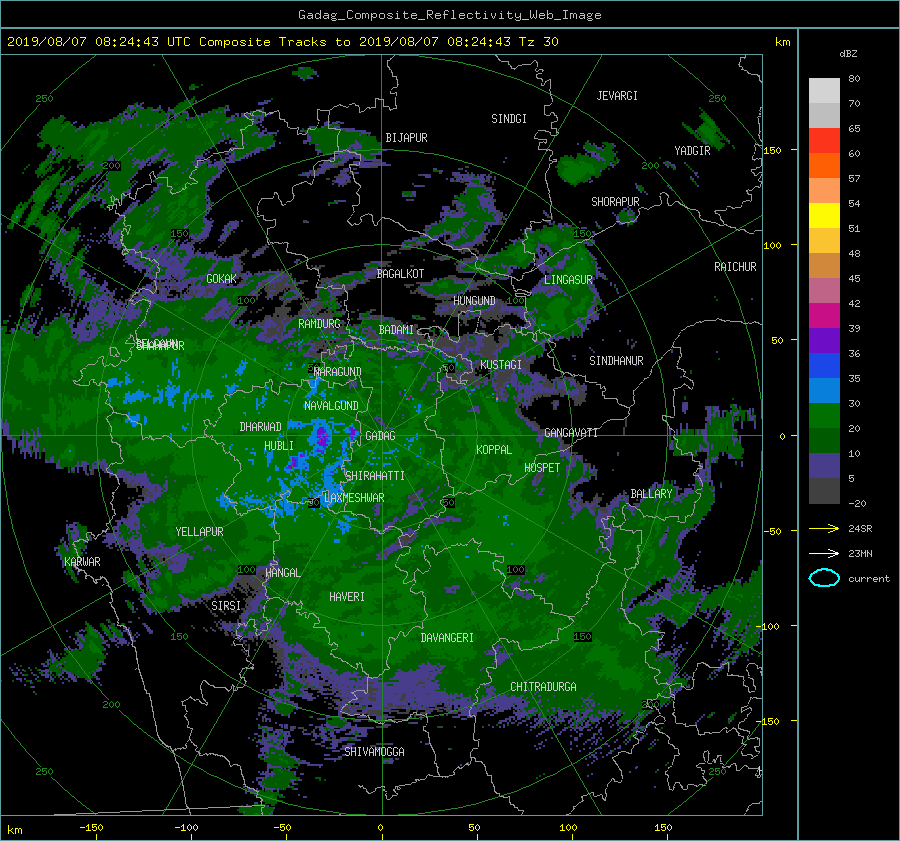Pick the blue 36 dBZ color swatch
Screen dimensions: 900x841
pos(824,365)
